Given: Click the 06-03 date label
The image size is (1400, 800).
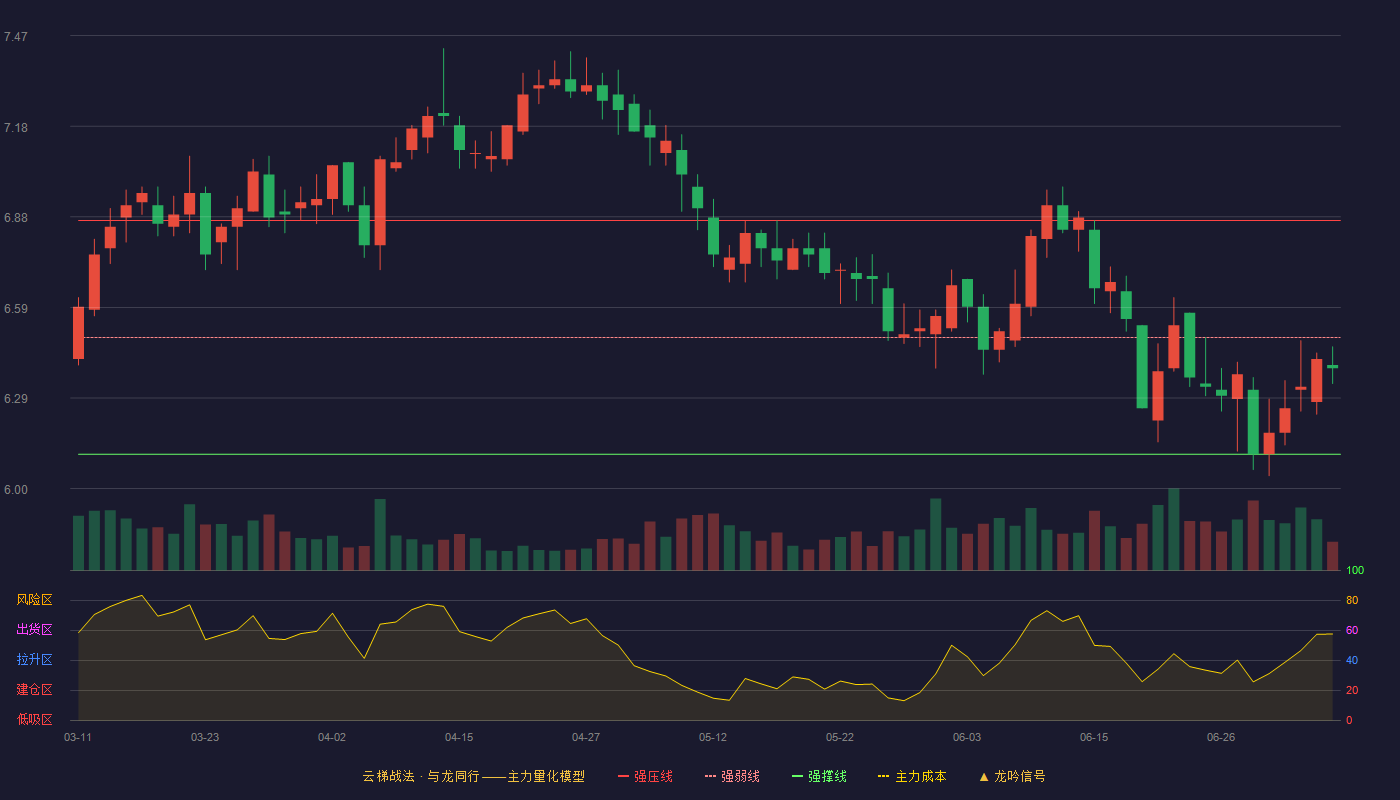Looking at the screenshot, I should (x=967, y=737).
